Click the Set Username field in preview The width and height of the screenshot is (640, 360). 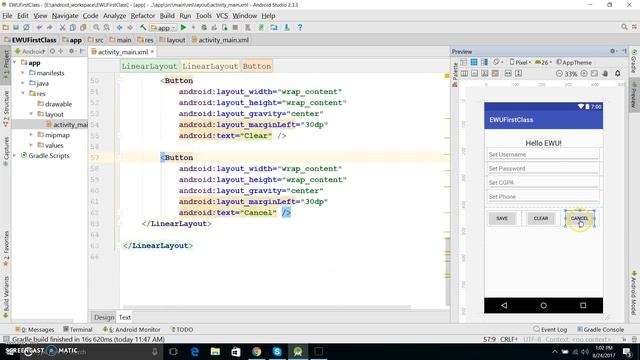click(543, 154)
